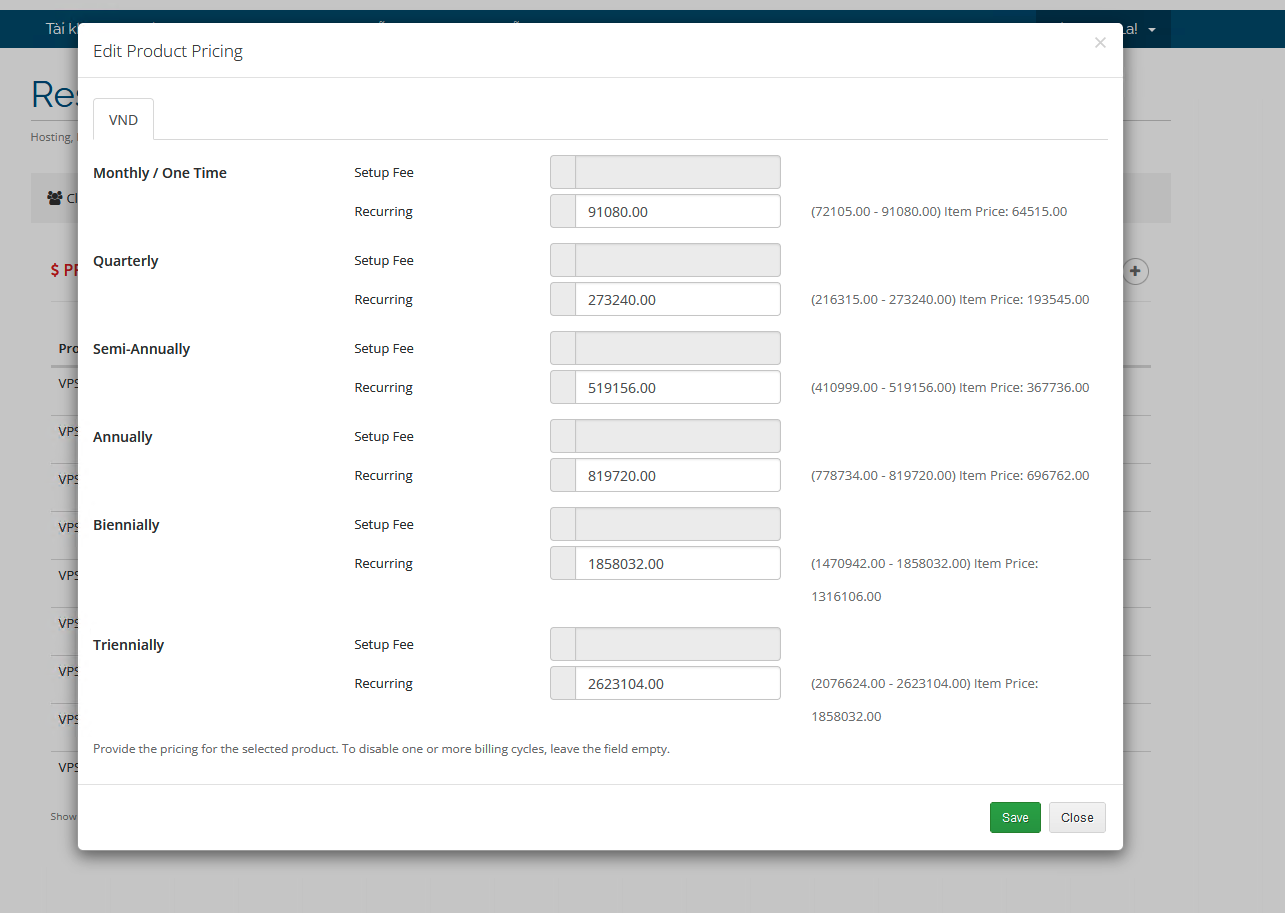Click the Quarterly Setup Fee field
This screenshot has width=1285, height=913.
pos(677,260)
